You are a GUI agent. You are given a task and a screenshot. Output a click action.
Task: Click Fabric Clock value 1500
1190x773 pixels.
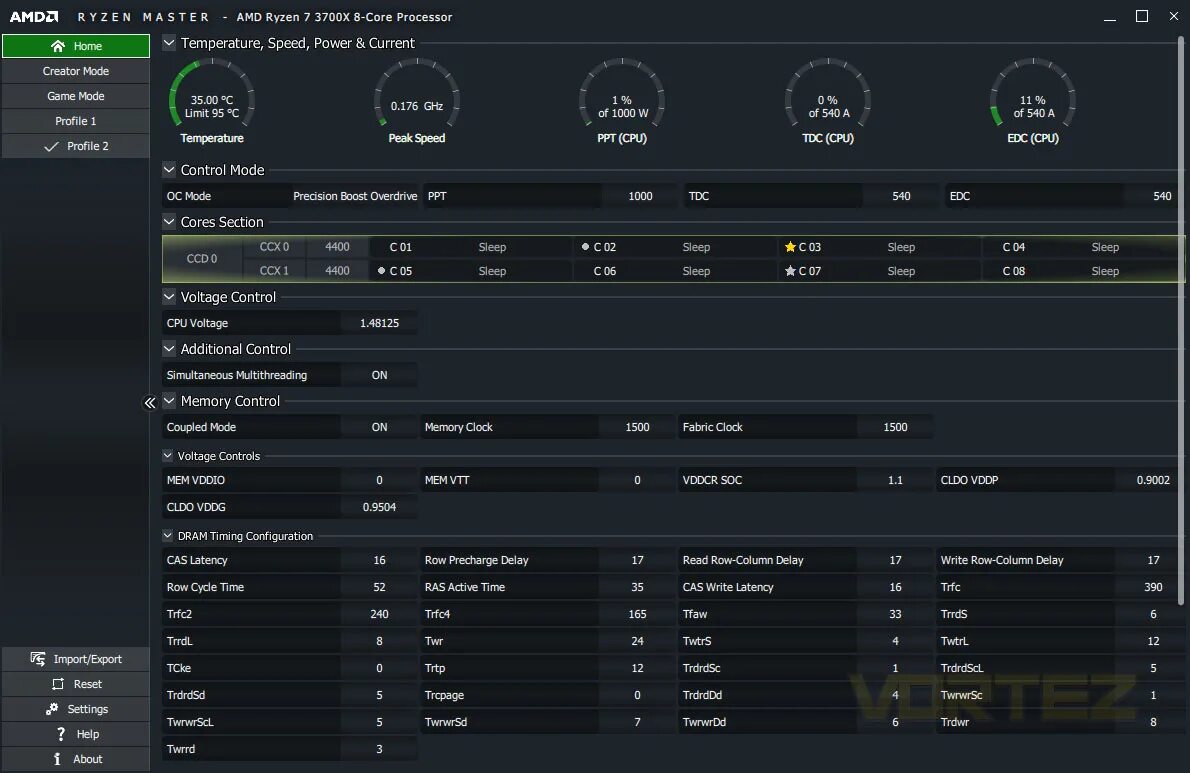pos(896,427)
